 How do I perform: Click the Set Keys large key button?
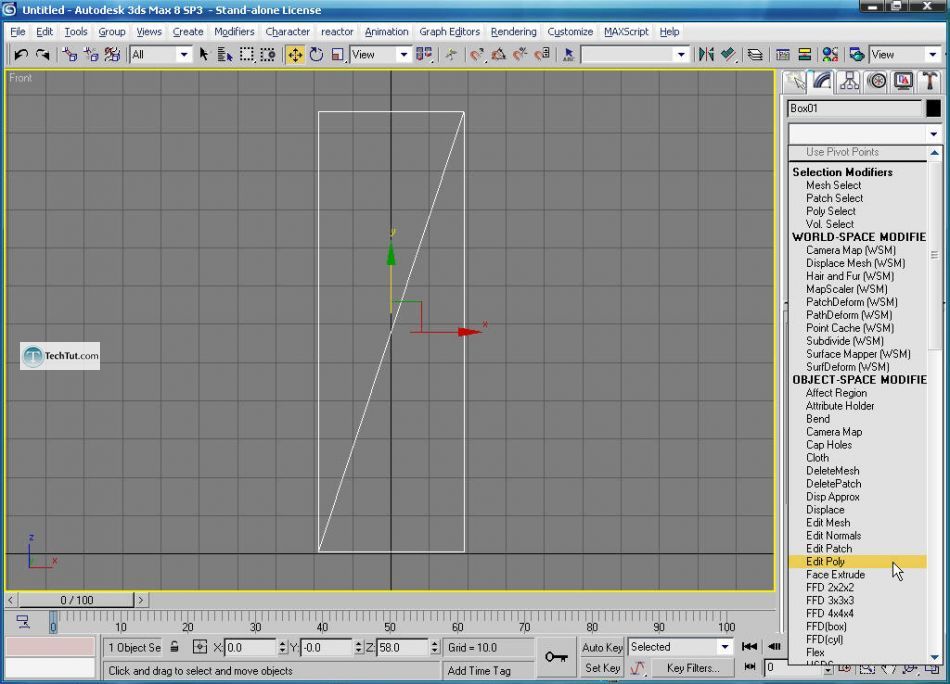pos(556,657)
